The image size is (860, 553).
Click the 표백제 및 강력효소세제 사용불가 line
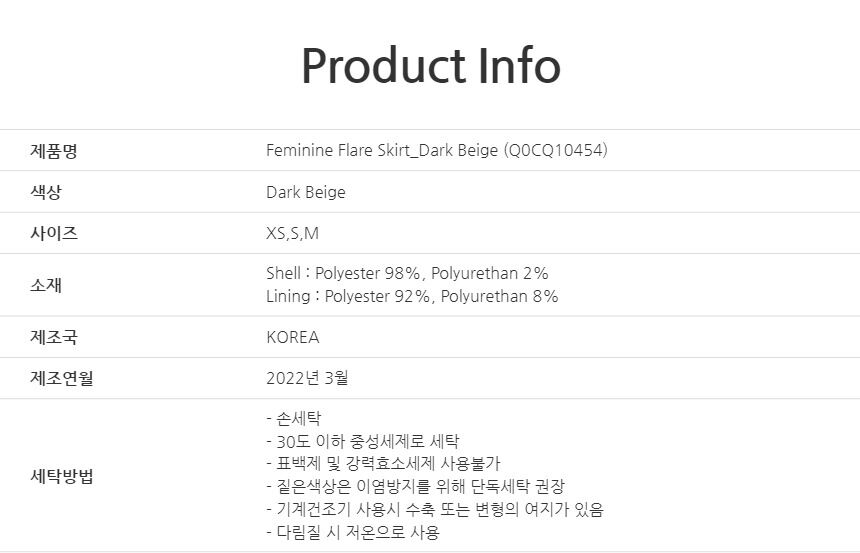(x=383, y=464)
